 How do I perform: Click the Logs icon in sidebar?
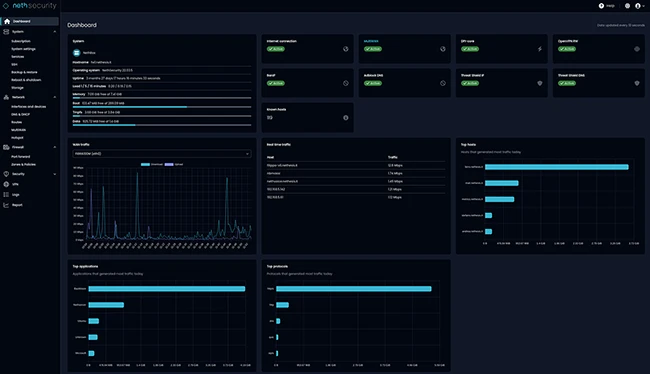[6, 194]
